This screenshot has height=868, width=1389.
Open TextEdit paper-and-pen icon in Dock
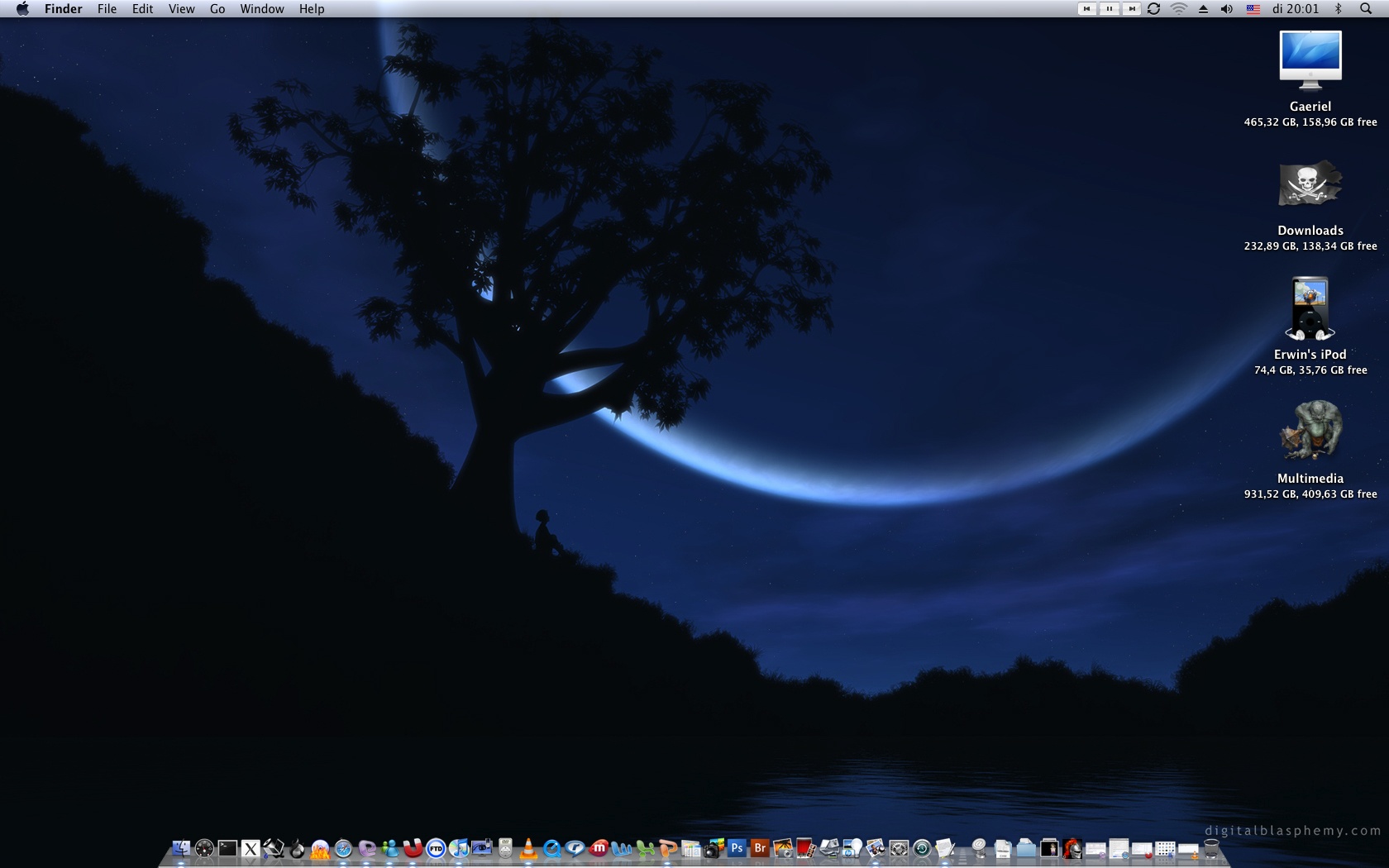945,848
